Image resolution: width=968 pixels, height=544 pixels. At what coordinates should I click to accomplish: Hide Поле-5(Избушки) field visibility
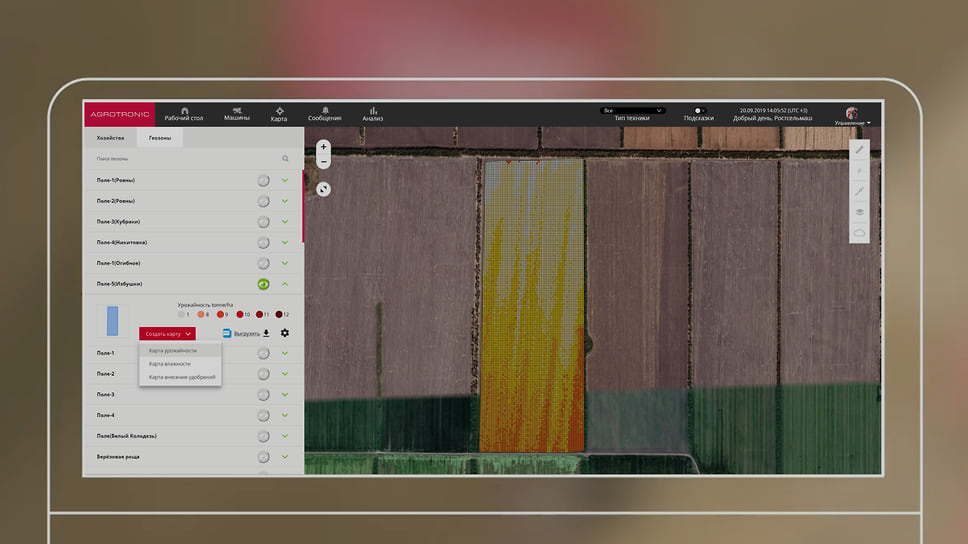[263, 284]
